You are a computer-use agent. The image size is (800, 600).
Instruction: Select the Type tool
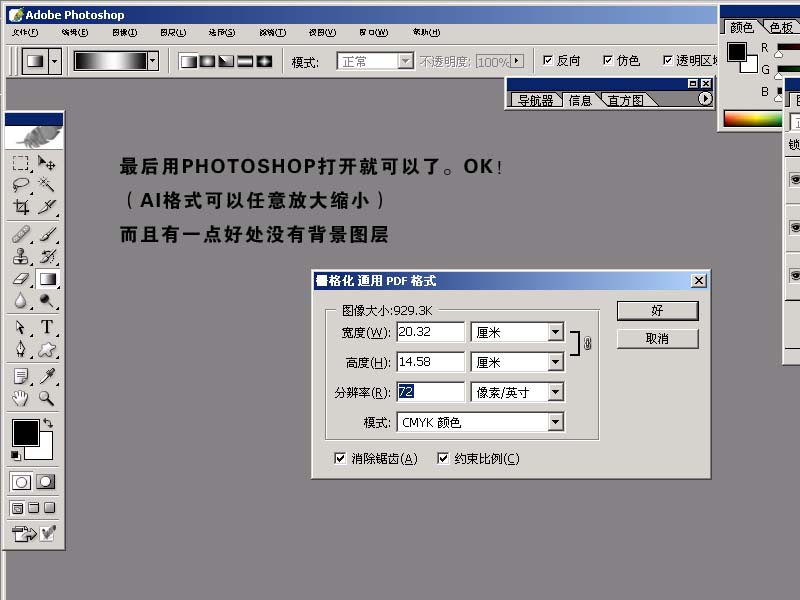coord(47,327)
